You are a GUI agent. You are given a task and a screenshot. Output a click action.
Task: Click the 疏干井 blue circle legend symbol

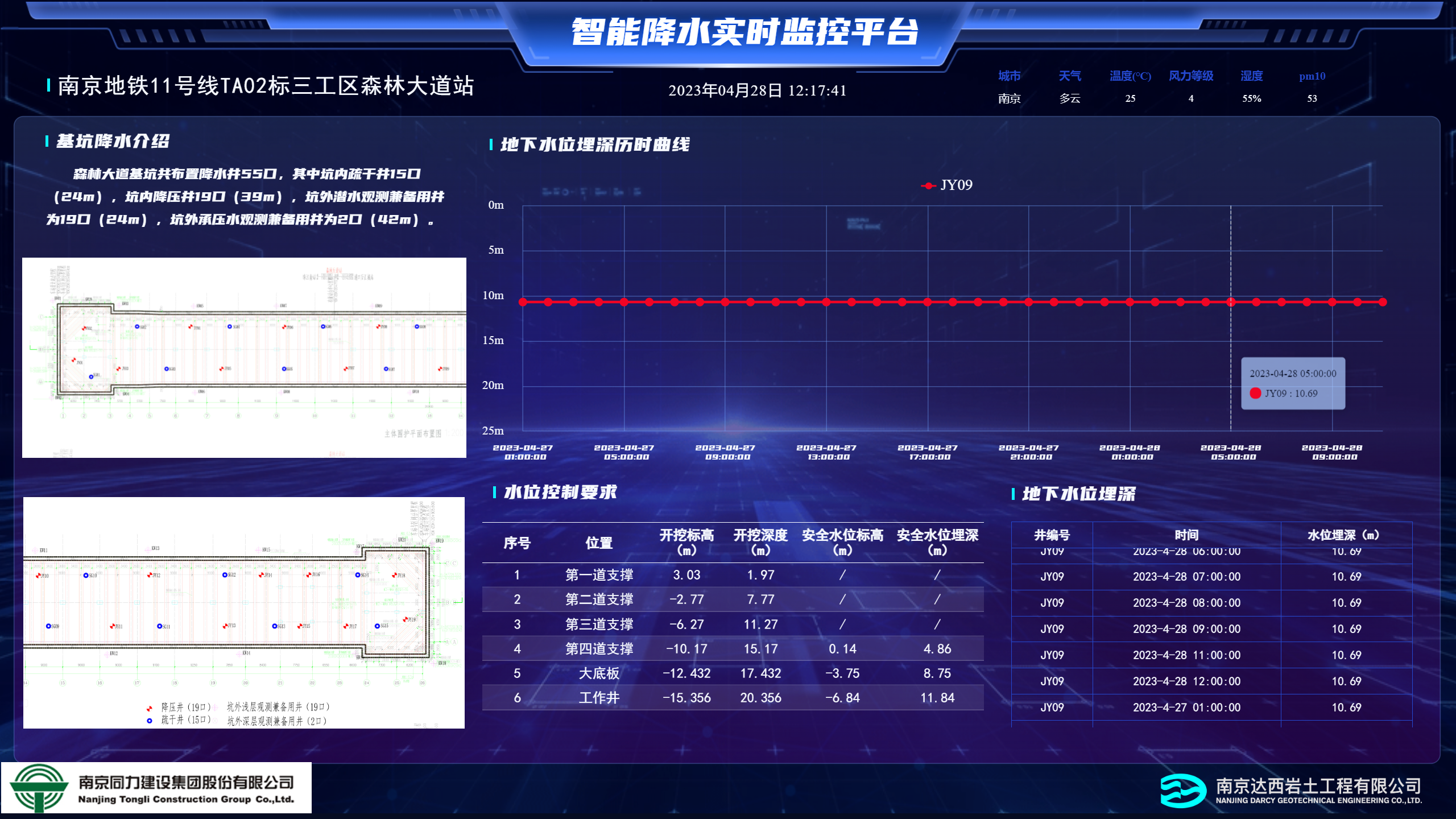149,721
